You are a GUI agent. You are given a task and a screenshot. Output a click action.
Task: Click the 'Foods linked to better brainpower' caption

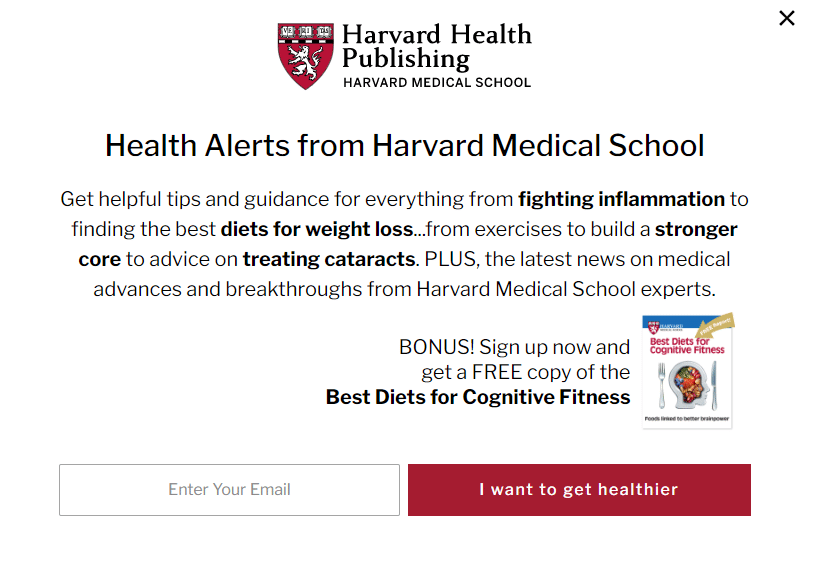click(x=686, y=418)
